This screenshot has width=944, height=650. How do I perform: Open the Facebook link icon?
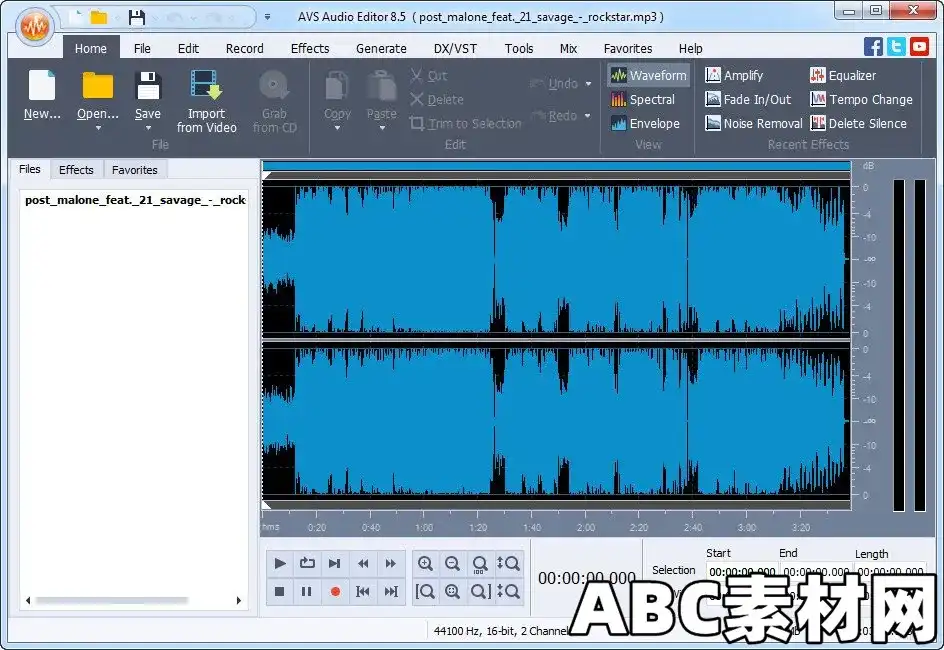(873, 46)
